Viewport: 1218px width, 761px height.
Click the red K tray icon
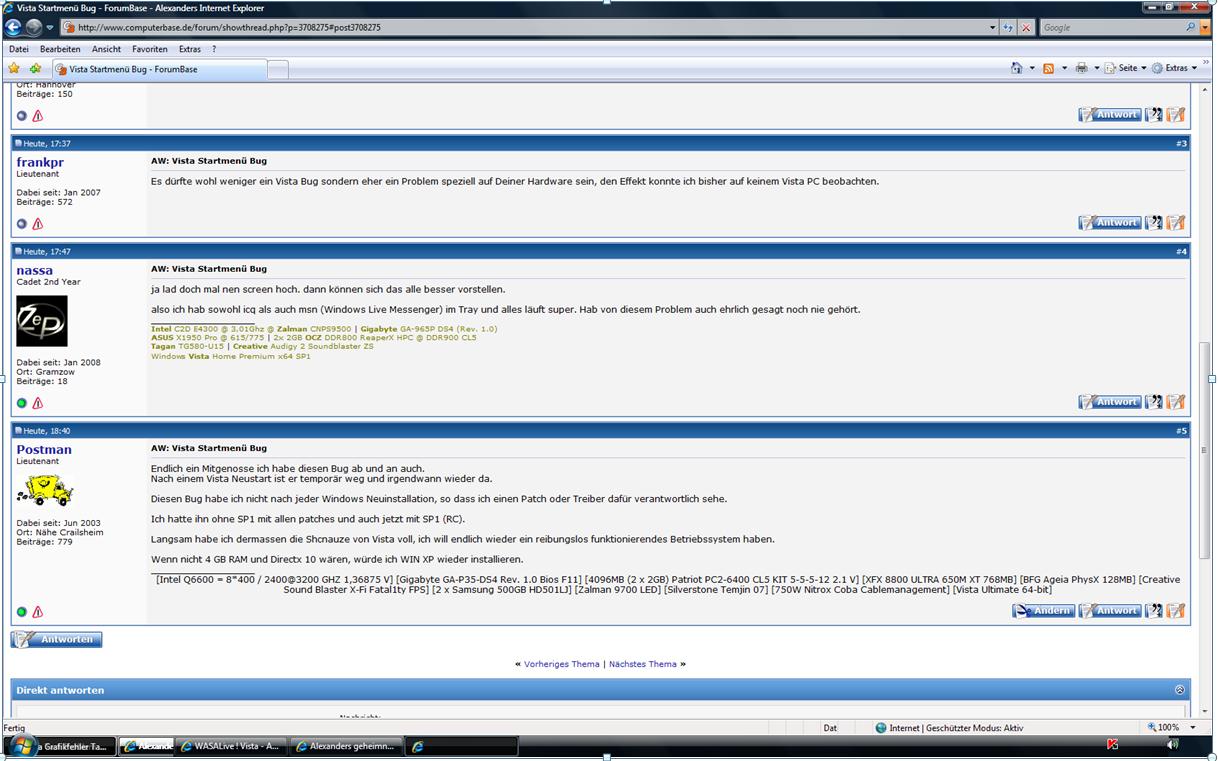[1113, 745]
